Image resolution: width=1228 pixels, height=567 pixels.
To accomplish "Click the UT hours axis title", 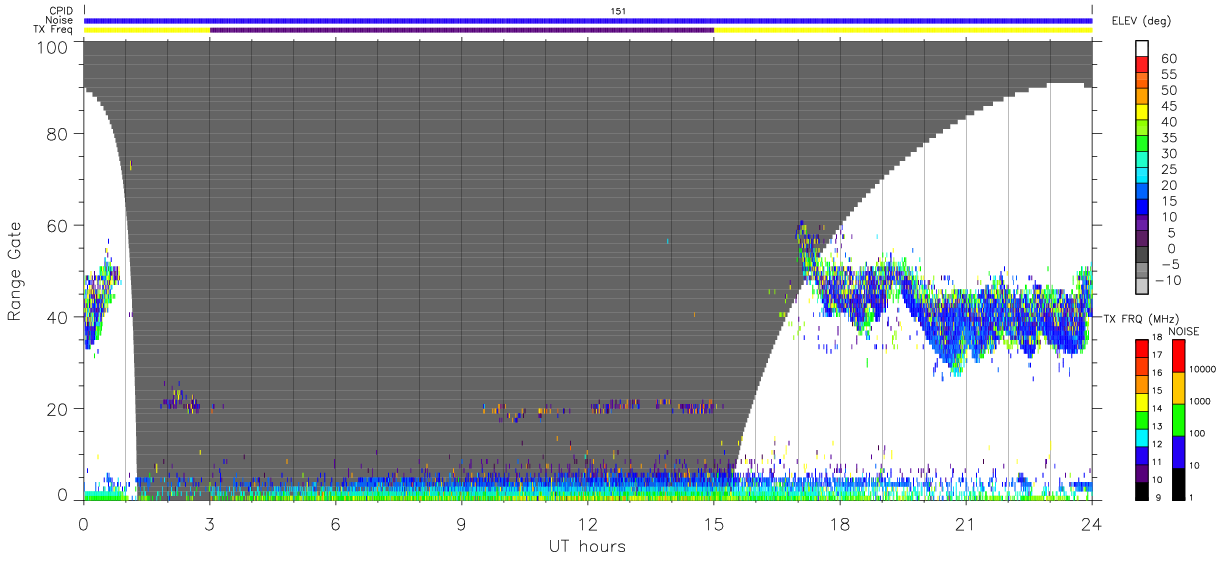I will pos(587,546).
